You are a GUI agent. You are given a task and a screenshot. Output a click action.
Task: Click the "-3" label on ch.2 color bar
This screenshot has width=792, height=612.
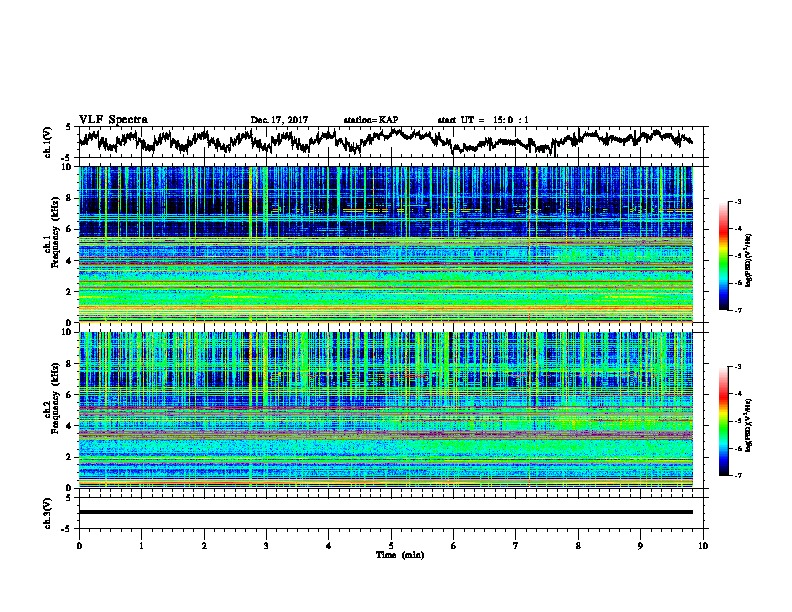(x=738, y=367)
